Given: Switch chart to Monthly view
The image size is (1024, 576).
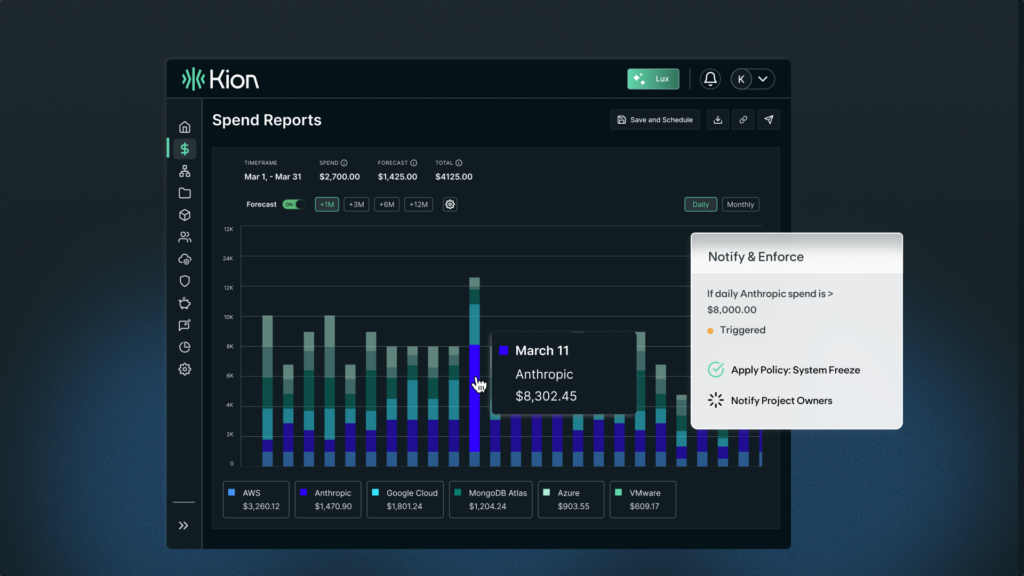Looking at the screenshot, I should coord(740,204).
